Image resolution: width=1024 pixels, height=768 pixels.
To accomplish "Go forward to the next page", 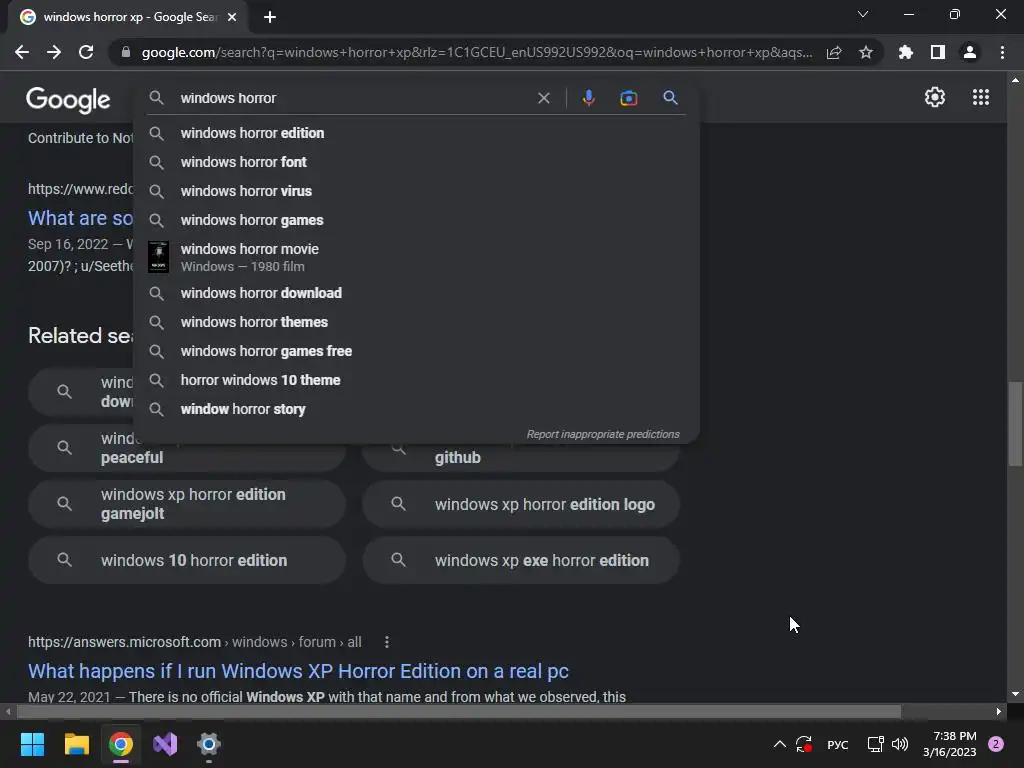I will click(54, 52).
